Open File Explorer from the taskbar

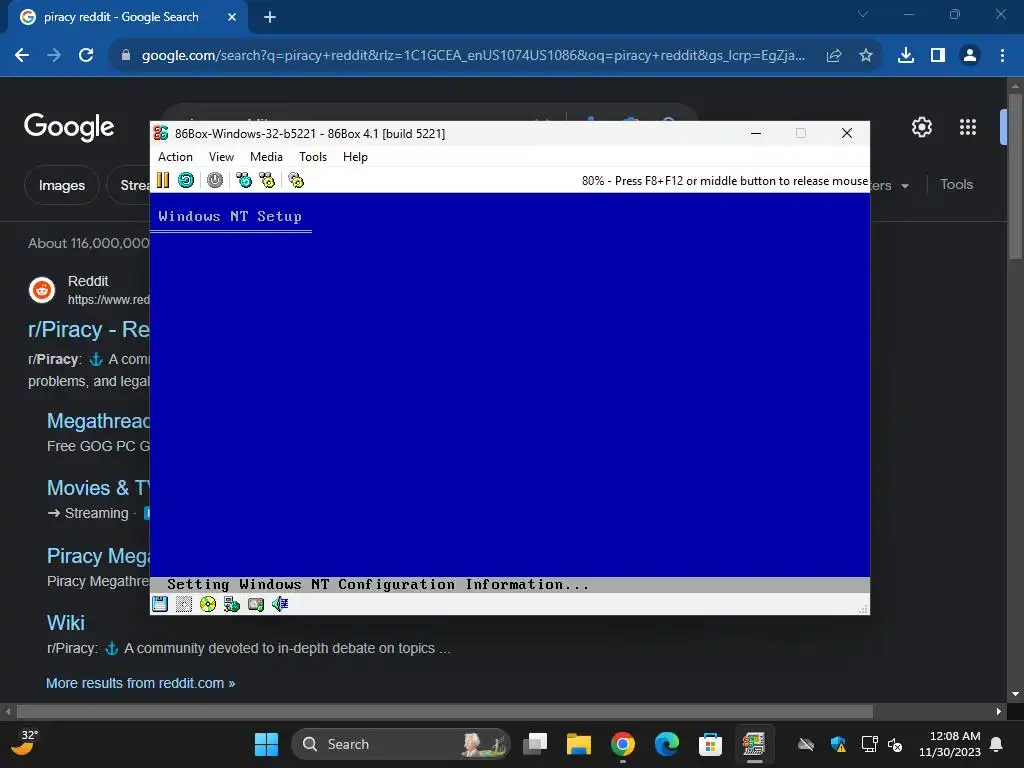pos(579,744)
